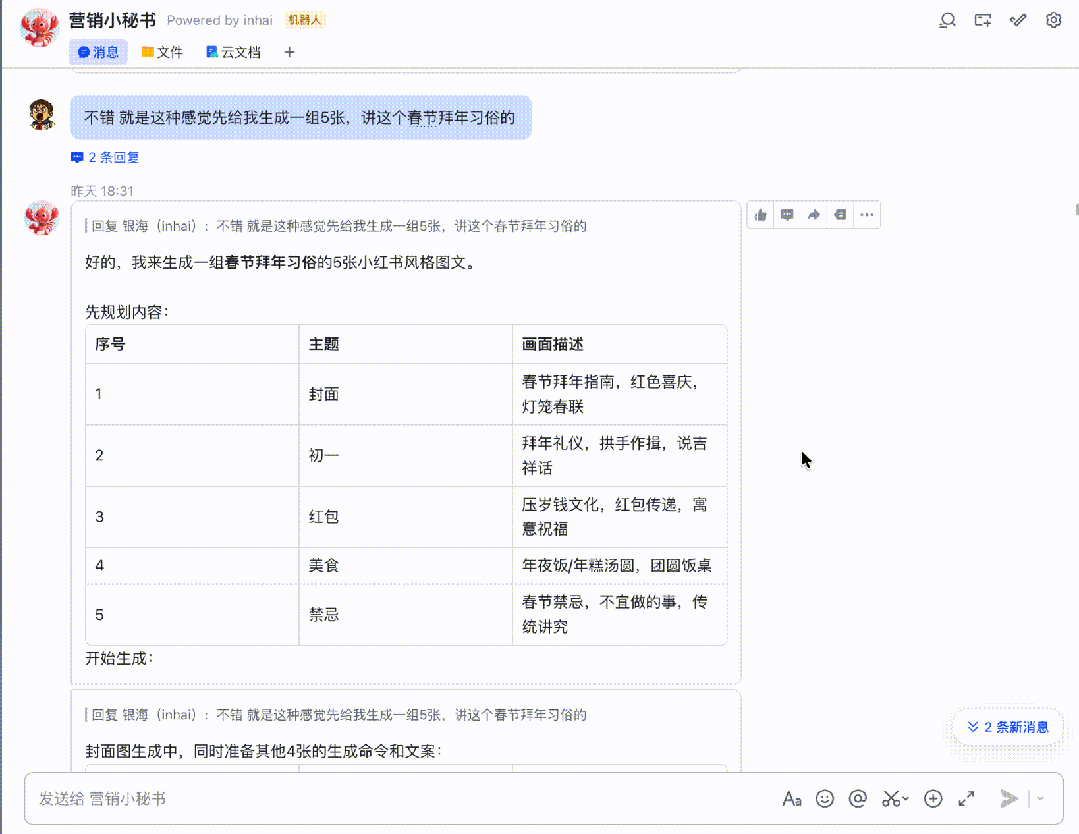The height and width of the screenshot is (834, 1079).
Task: Expand the plus icon next to the input toolbar
Action: click(931, 798)
